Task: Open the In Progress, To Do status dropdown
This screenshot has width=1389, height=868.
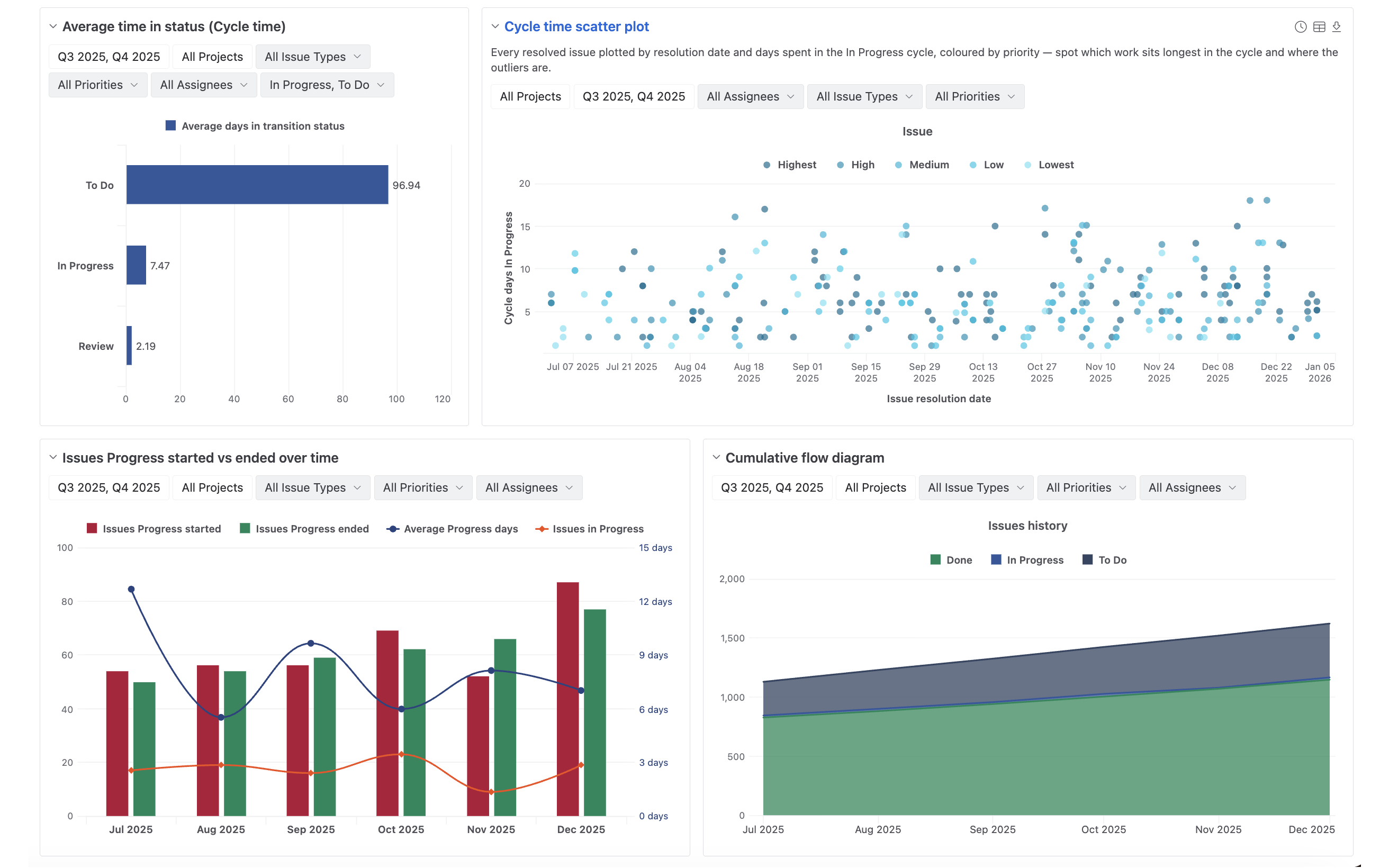Action: pos(327,85)
